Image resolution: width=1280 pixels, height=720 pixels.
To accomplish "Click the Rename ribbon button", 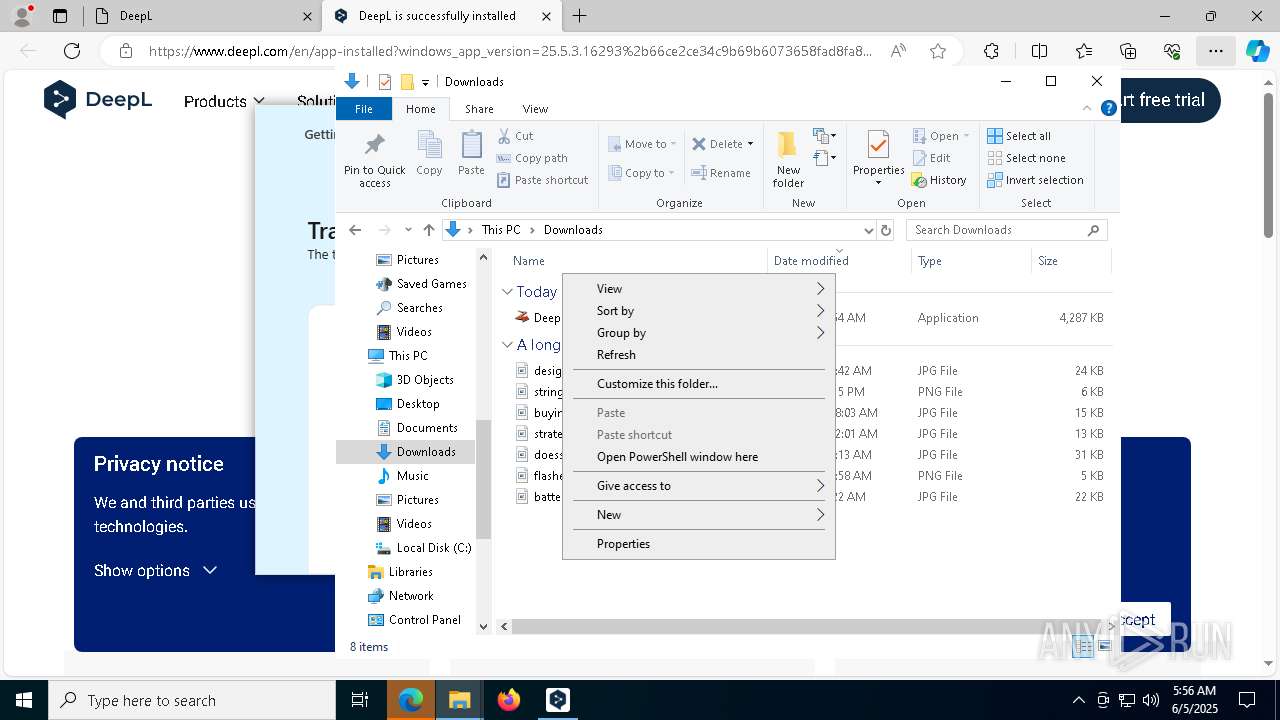I will pyautogui.click(x=721, y=173).
